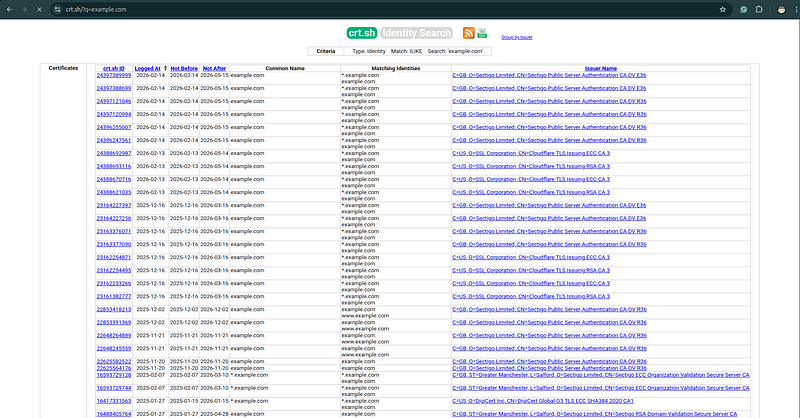The image size is (800, 418).
Task: Click the Identity Search heading label
Action: (x=416, y=33)
